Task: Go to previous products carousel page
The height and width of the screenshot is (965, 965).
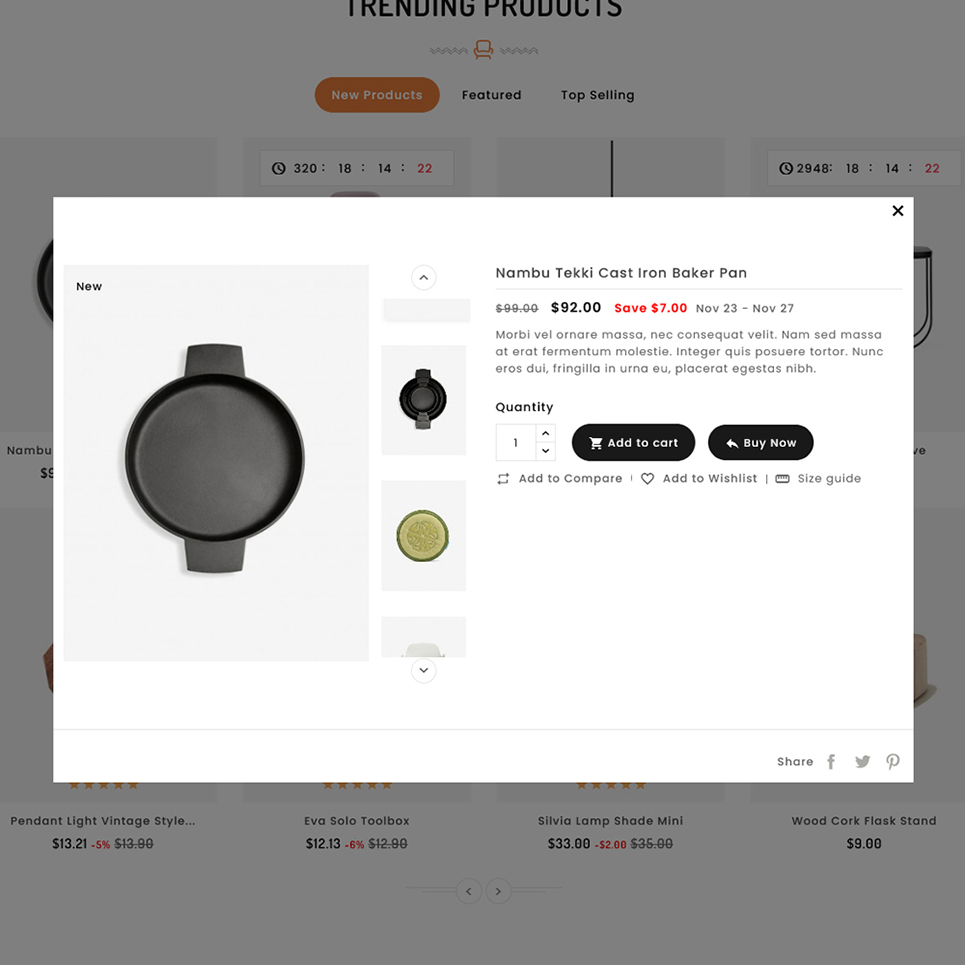Action: [x=469, y=891]
